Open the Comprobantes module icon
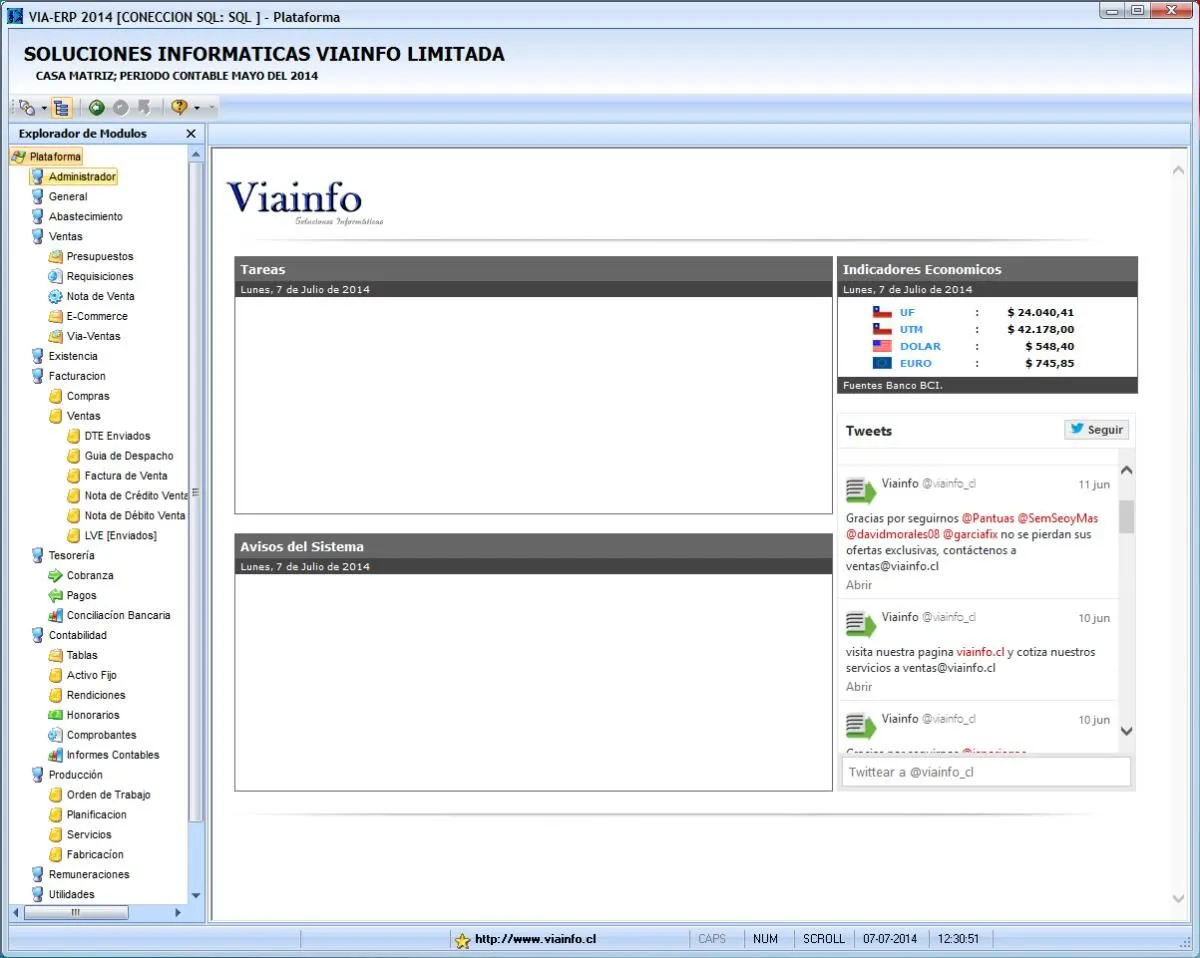The height and width of the screenshot is (958, 1200). 56,736
